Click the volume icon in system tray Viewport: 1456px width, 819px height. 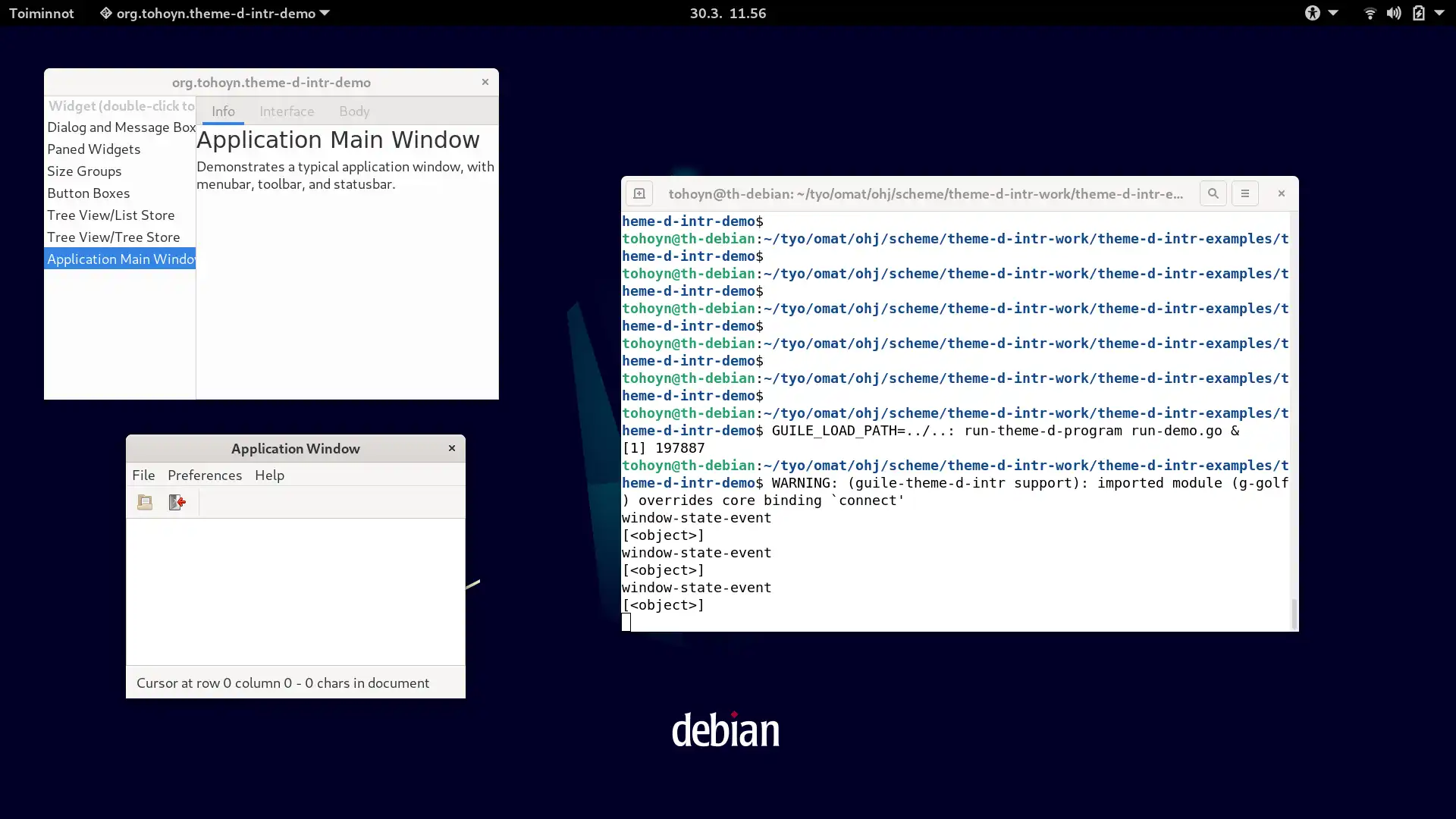click(1393, 13)
